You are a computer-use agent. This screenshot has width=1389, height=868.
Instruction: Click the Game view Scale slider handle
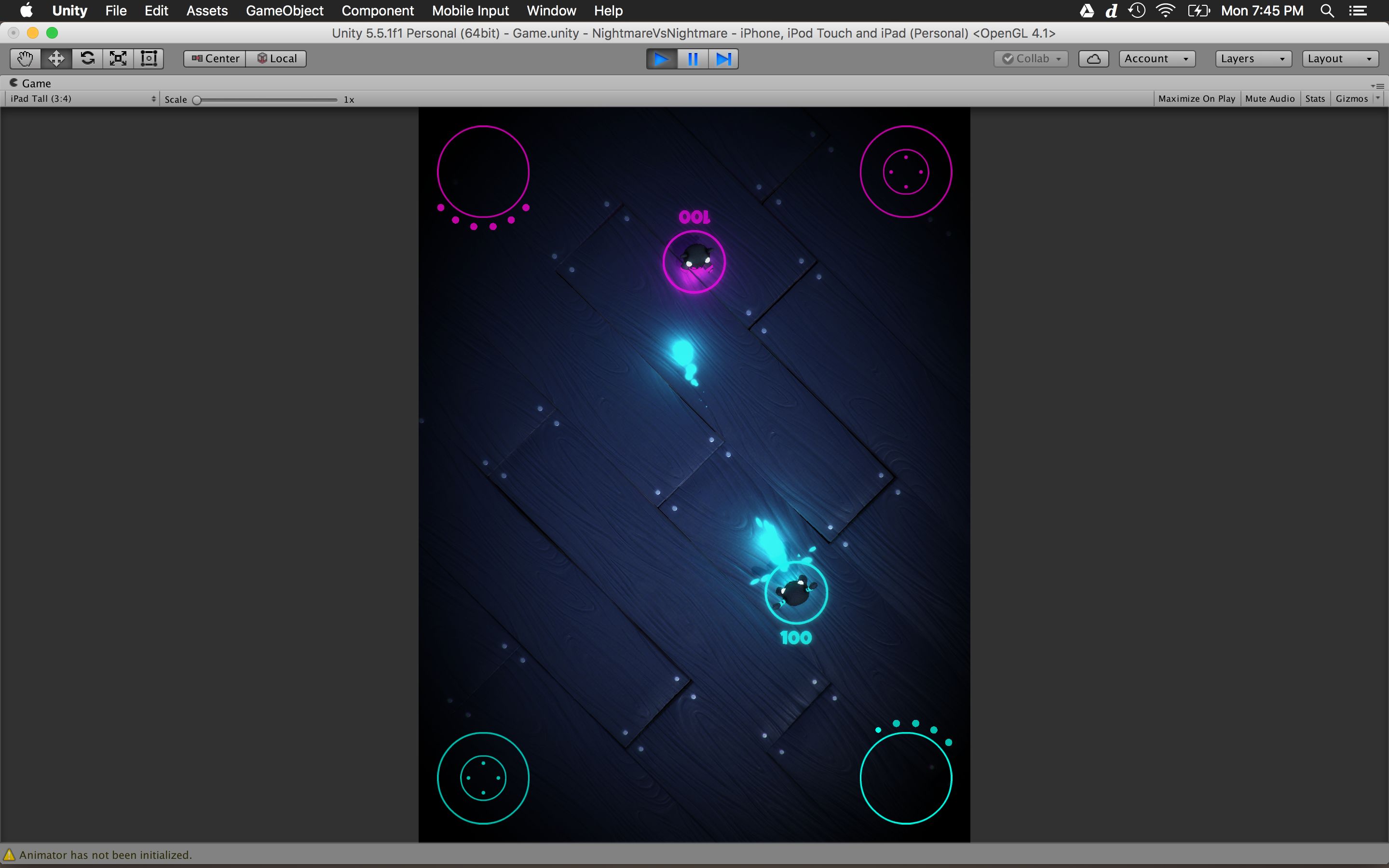pos(197,100)
